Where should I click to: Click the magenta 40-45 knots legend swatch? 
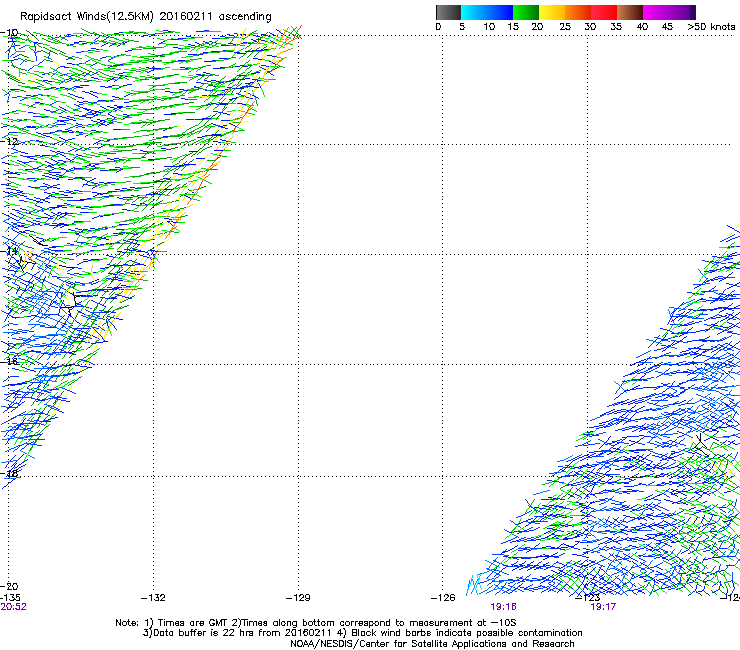pyautogui.click(x=656, y=12)
